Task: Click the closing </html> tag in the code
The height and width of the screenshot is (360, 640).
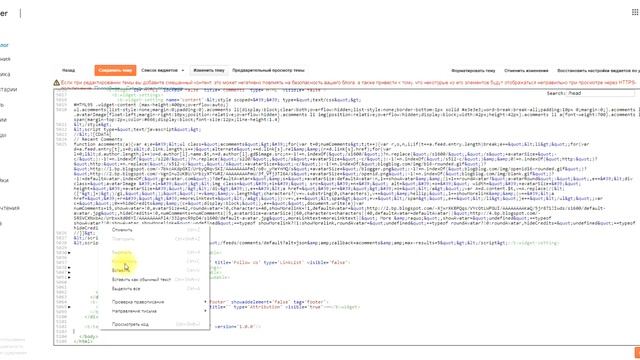Action: pyautogui.click(x=83, y=341)
